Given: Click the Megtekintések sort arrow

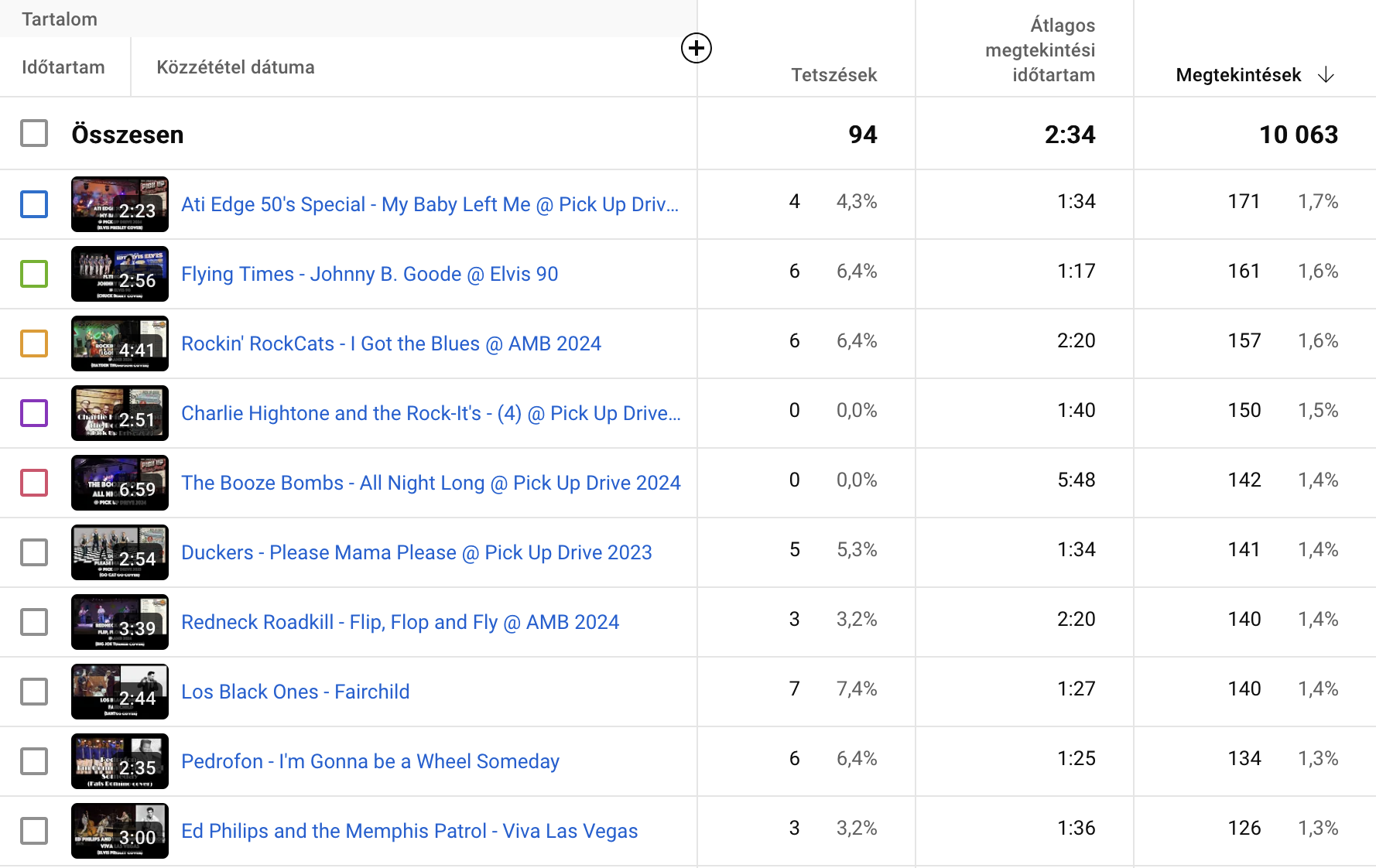Looking at the screenshot, I should tap(1326, 75).
